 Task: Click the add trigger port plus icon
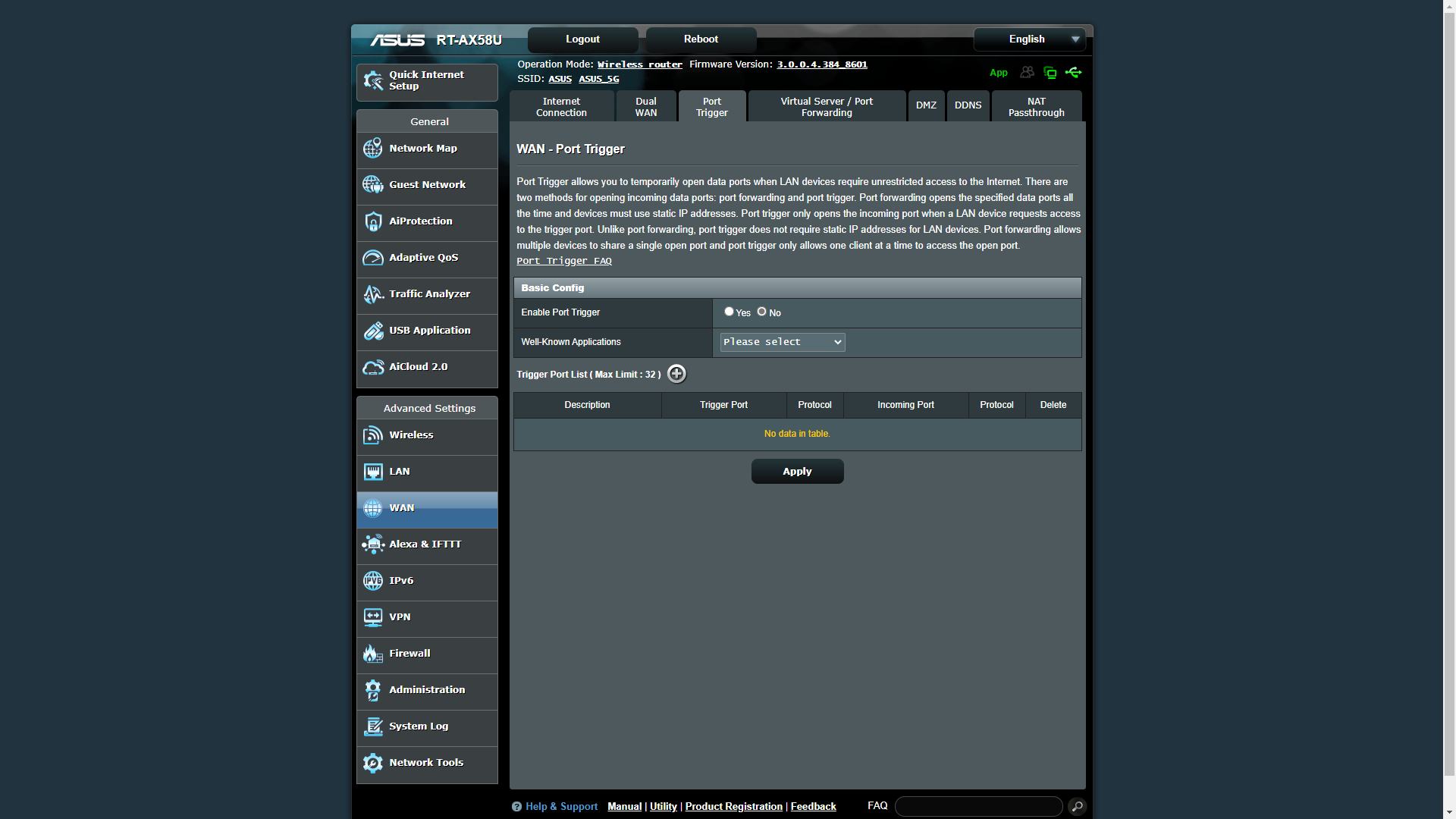[x=676, y=374]
